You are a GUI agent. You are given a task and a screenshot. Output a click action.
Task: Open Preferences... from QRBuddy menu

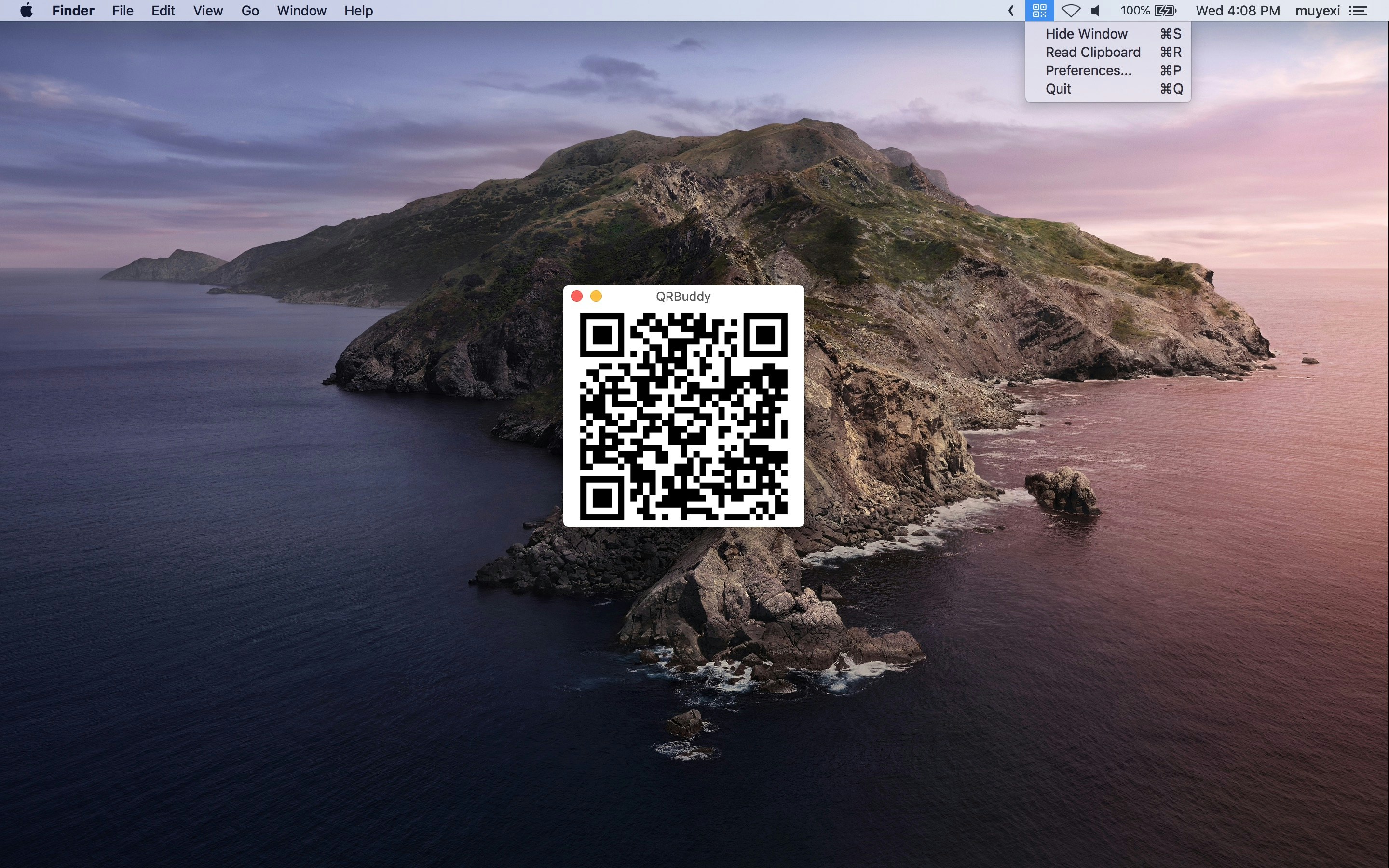[x=1108, y=70]
